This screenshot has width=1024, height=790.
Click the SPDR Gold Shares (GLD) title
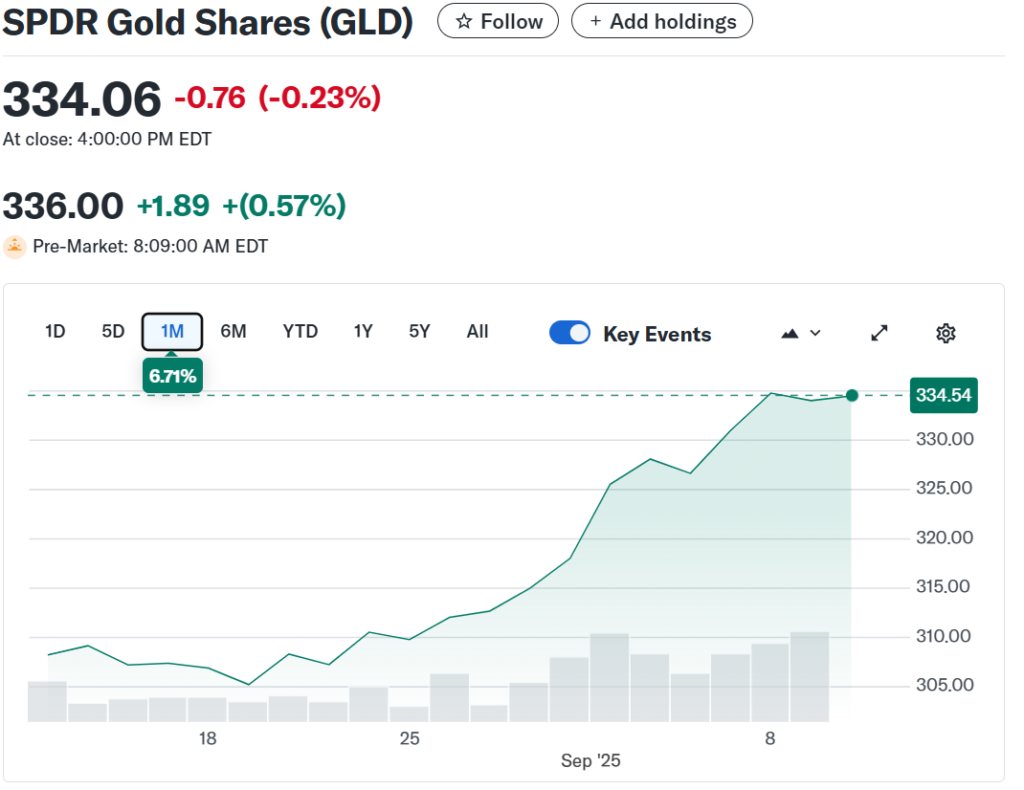208,22
